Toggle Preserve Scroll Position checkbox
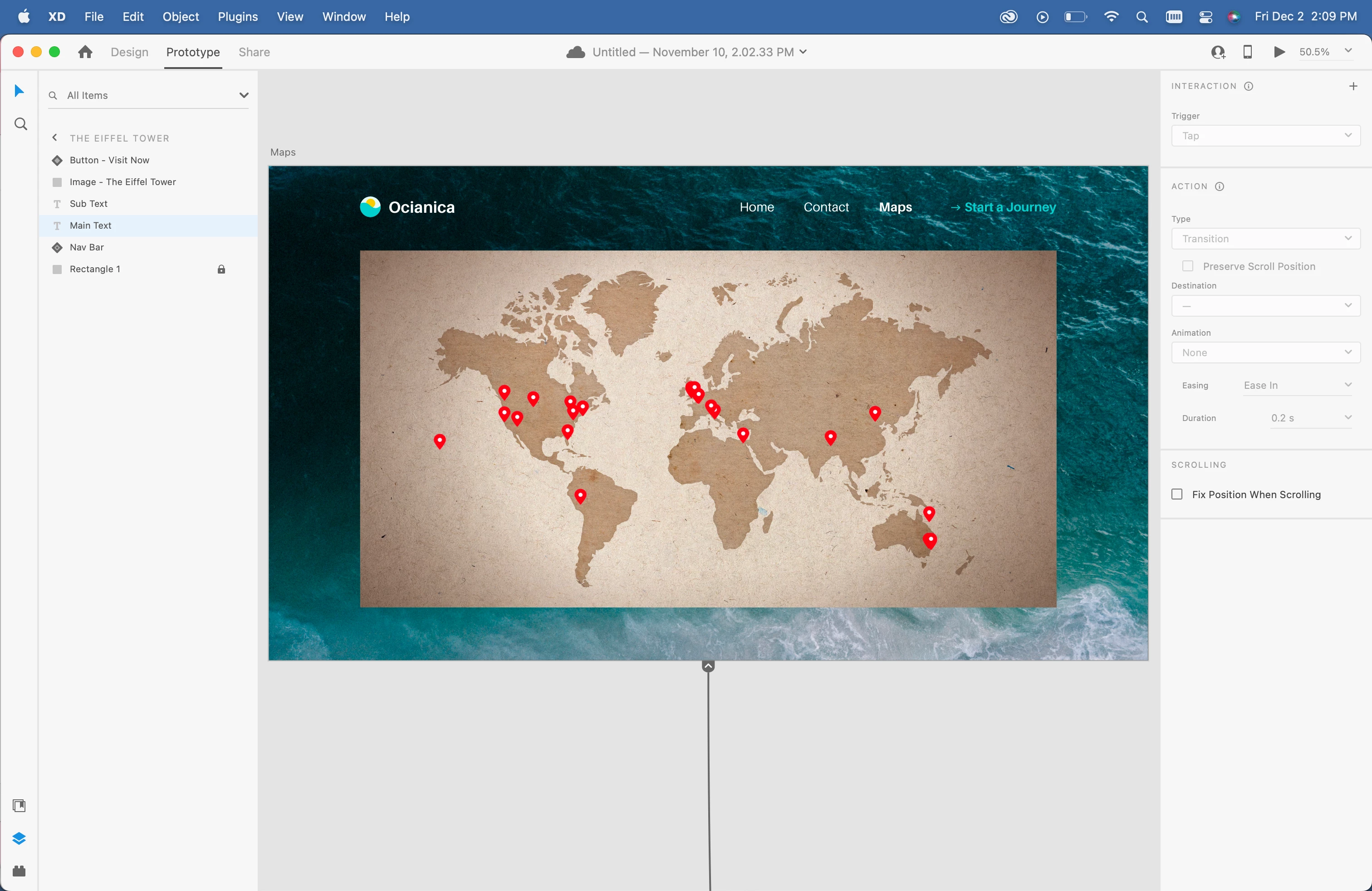The width and height of the screenshot is (1372, 891). click(1187, 266)
